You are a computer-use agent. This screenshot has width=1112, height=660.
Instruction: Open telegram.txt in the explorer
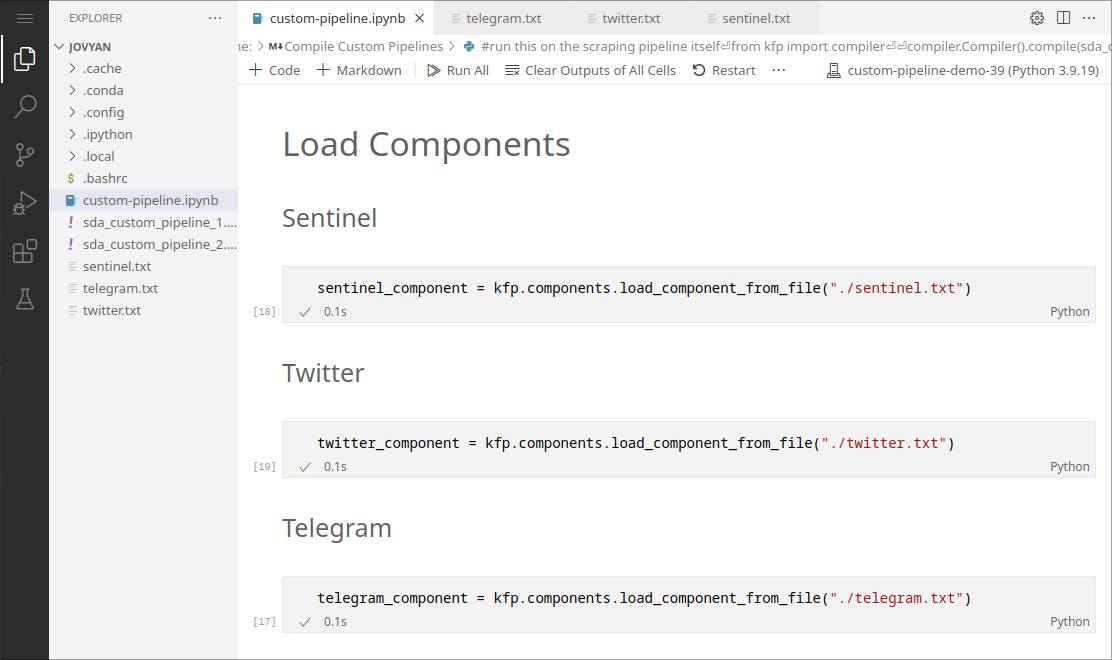click(143, 289)
